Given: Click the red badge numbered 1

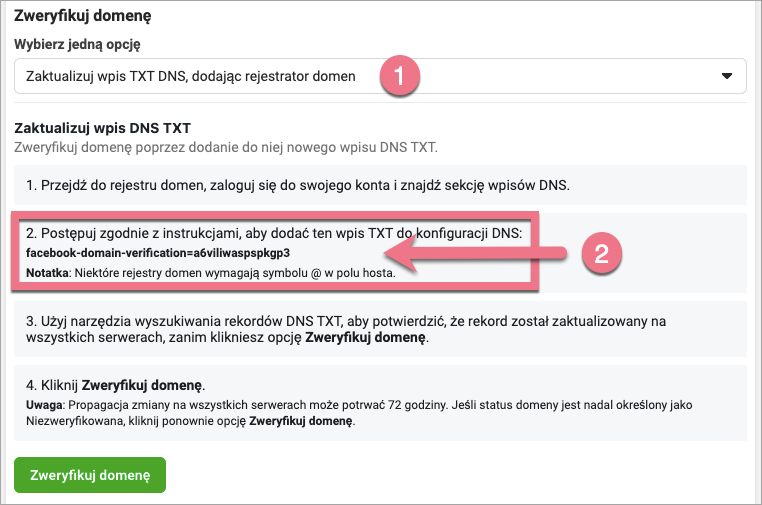Looking at the screenshot, I should [401, 76].
